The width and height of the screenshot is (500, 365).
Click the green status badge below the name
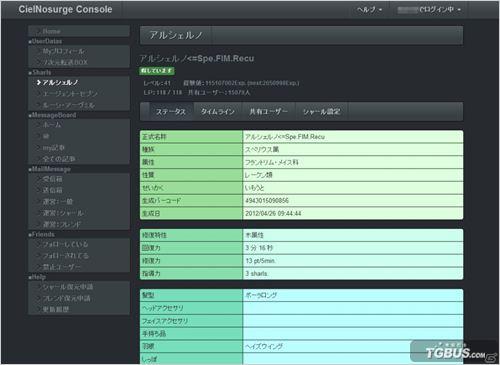(157, 70)
